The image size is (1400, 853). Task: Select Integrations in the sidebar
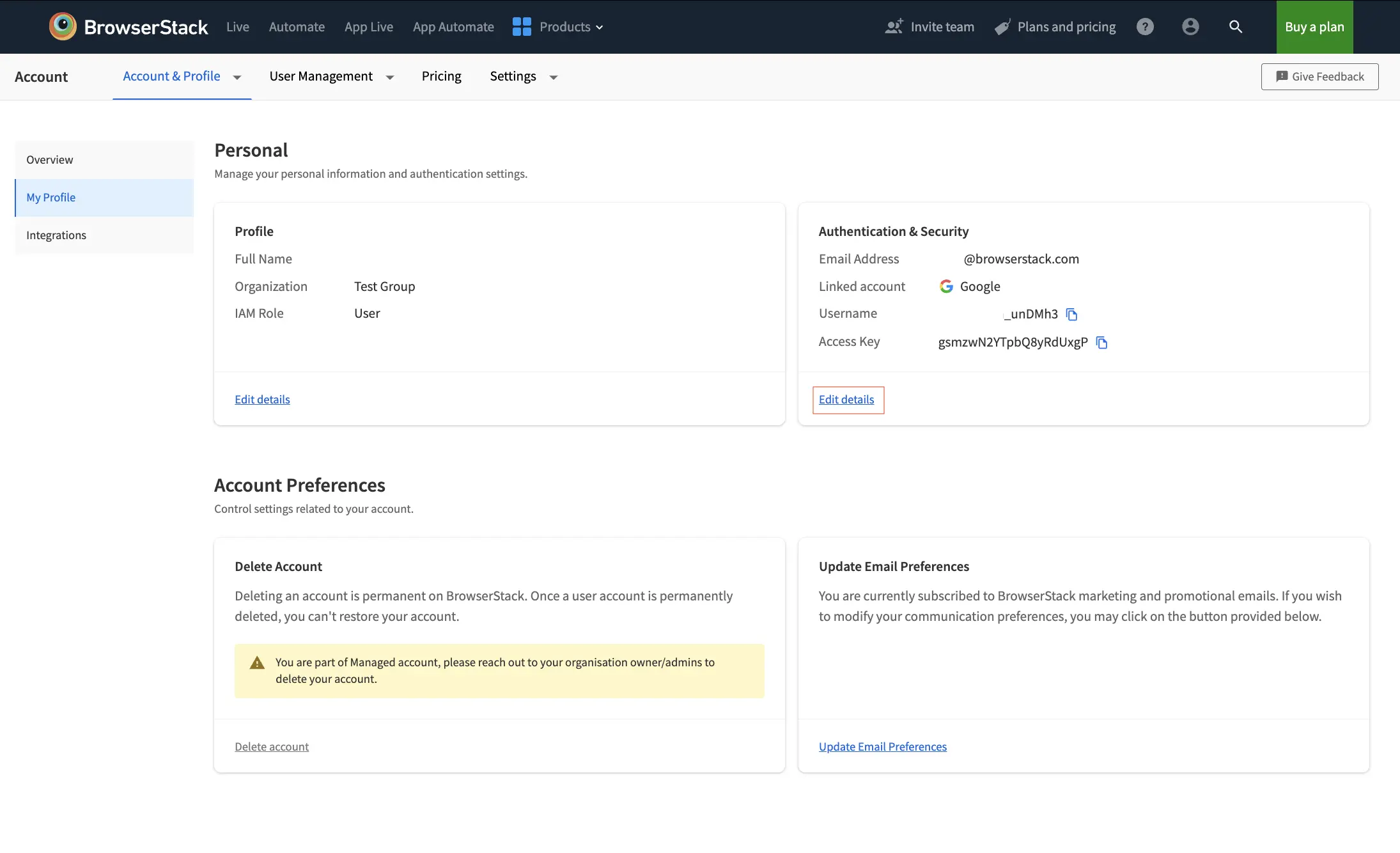coord(56,235)
